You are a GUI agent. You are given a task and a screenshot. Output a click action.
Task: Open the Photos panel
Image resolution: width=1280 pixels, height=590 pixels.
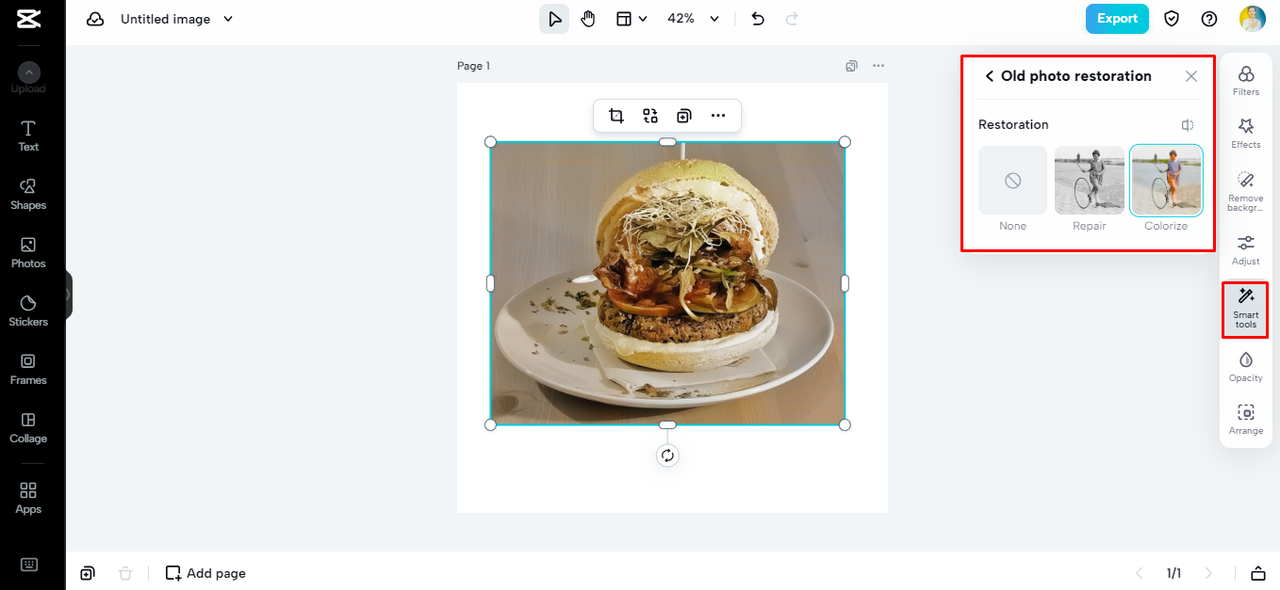[28, 253]
